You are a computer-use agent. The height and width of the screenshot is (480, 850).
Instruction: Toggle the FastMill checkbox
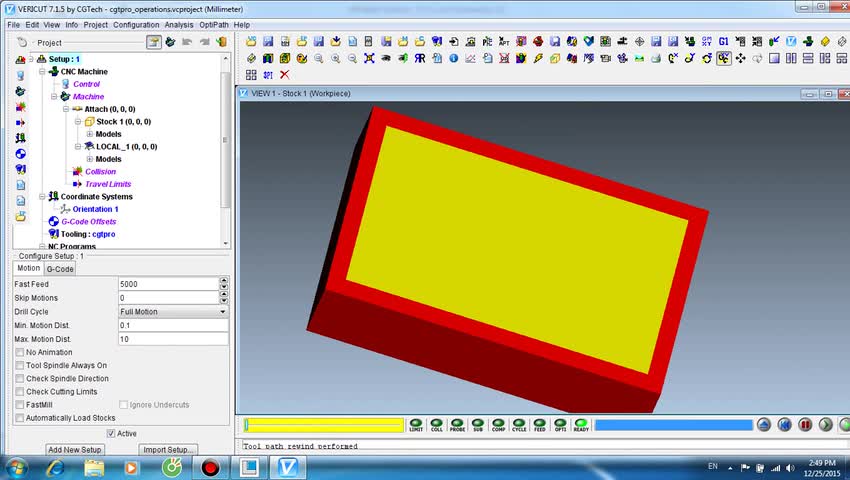[20, 405]
